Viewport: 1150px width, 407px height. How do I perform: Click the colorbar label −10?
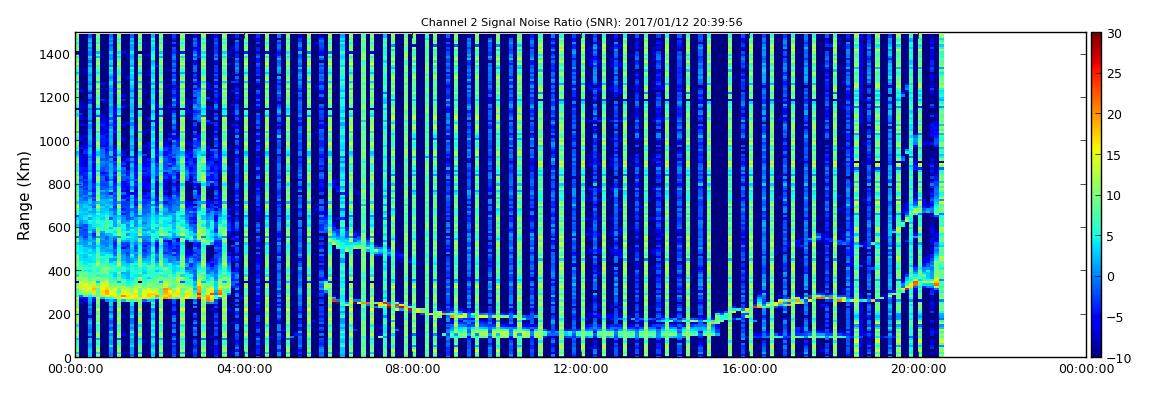[1118, 357]
